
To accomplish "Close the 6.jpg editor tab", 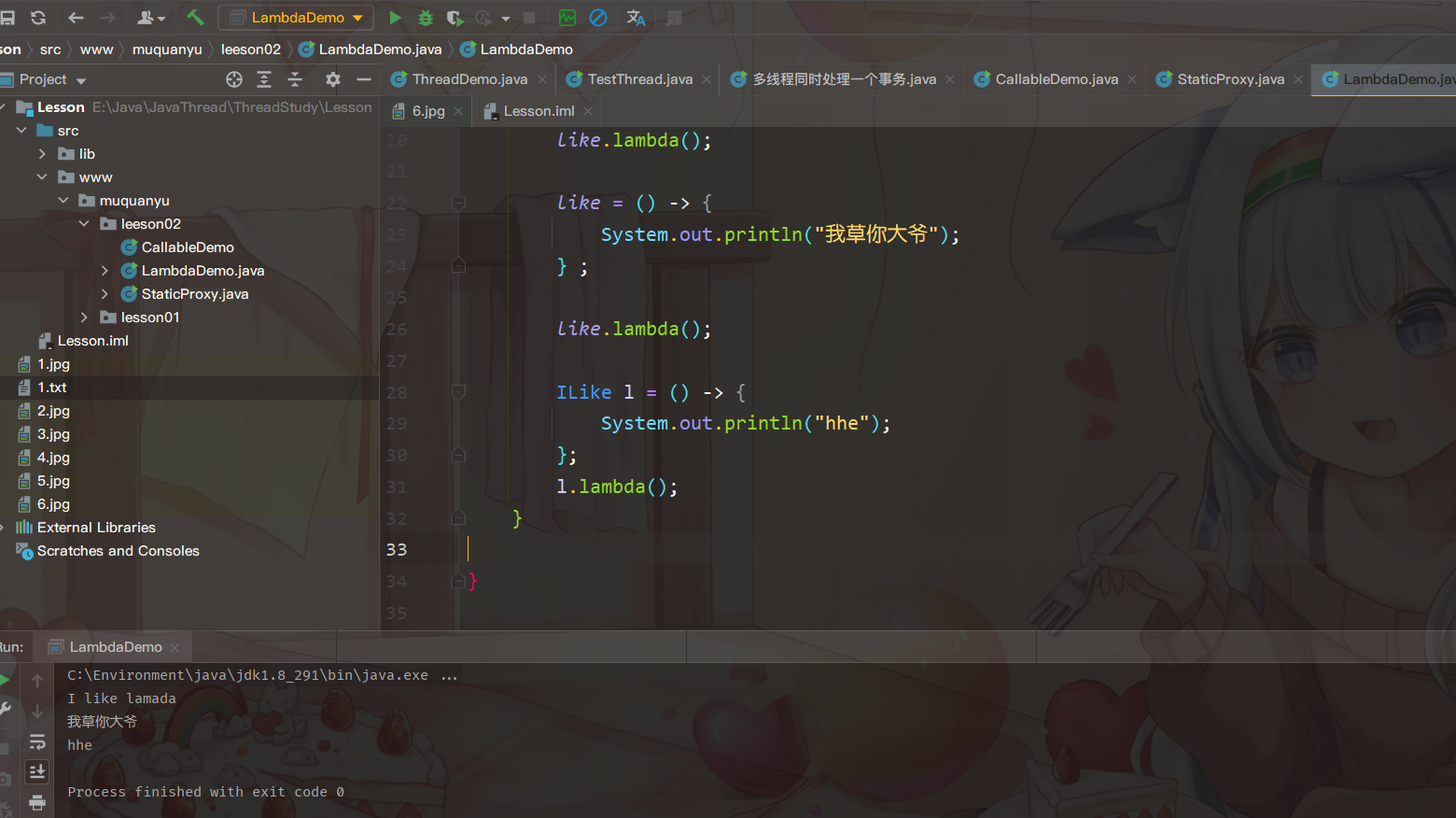I will click(x=458, y=111).
